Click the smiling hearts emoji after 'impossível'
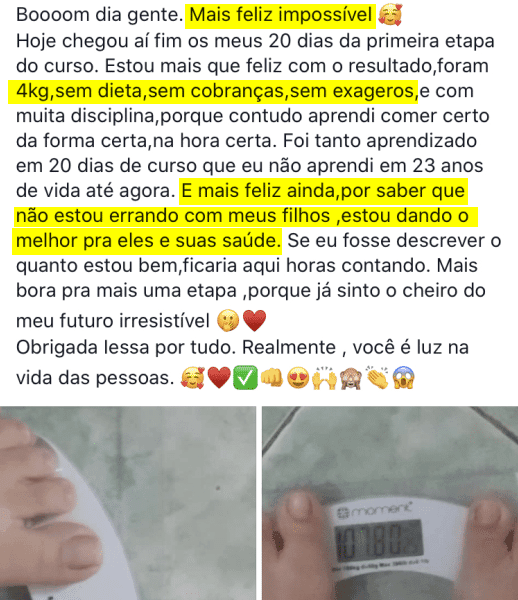Image resolution: width=518 pixels, height=600 pixels. 390,15
